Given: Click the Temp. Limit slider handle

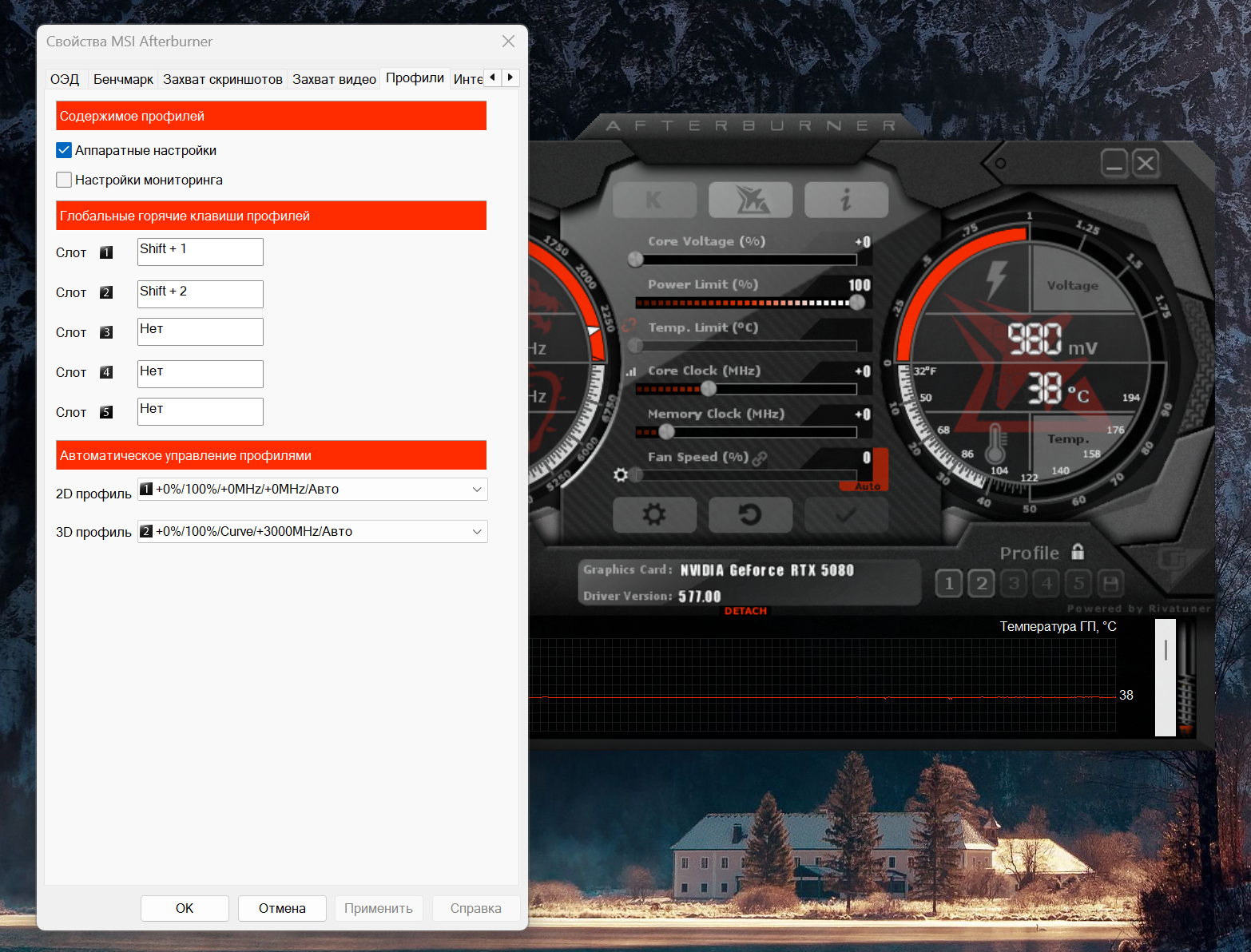Looking at the screenshot, I should (x=636, y=346).
